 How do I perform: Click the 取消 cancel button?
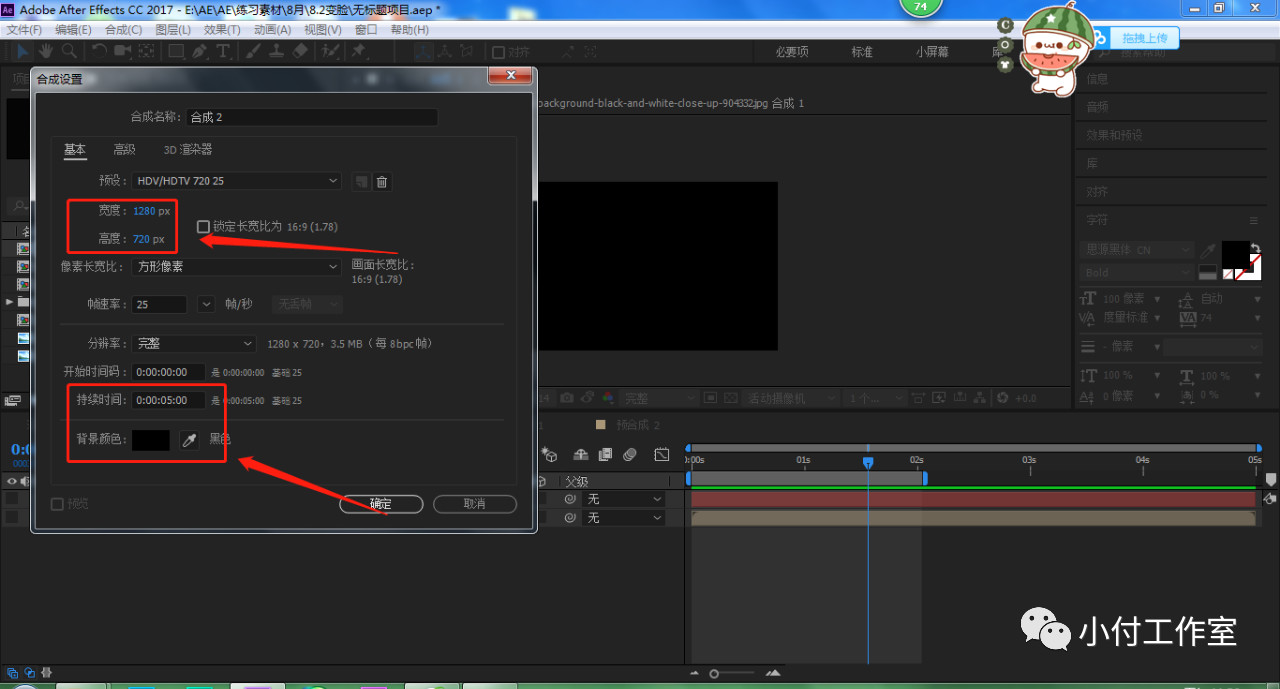pyautogui.click(x=474, y=504)
